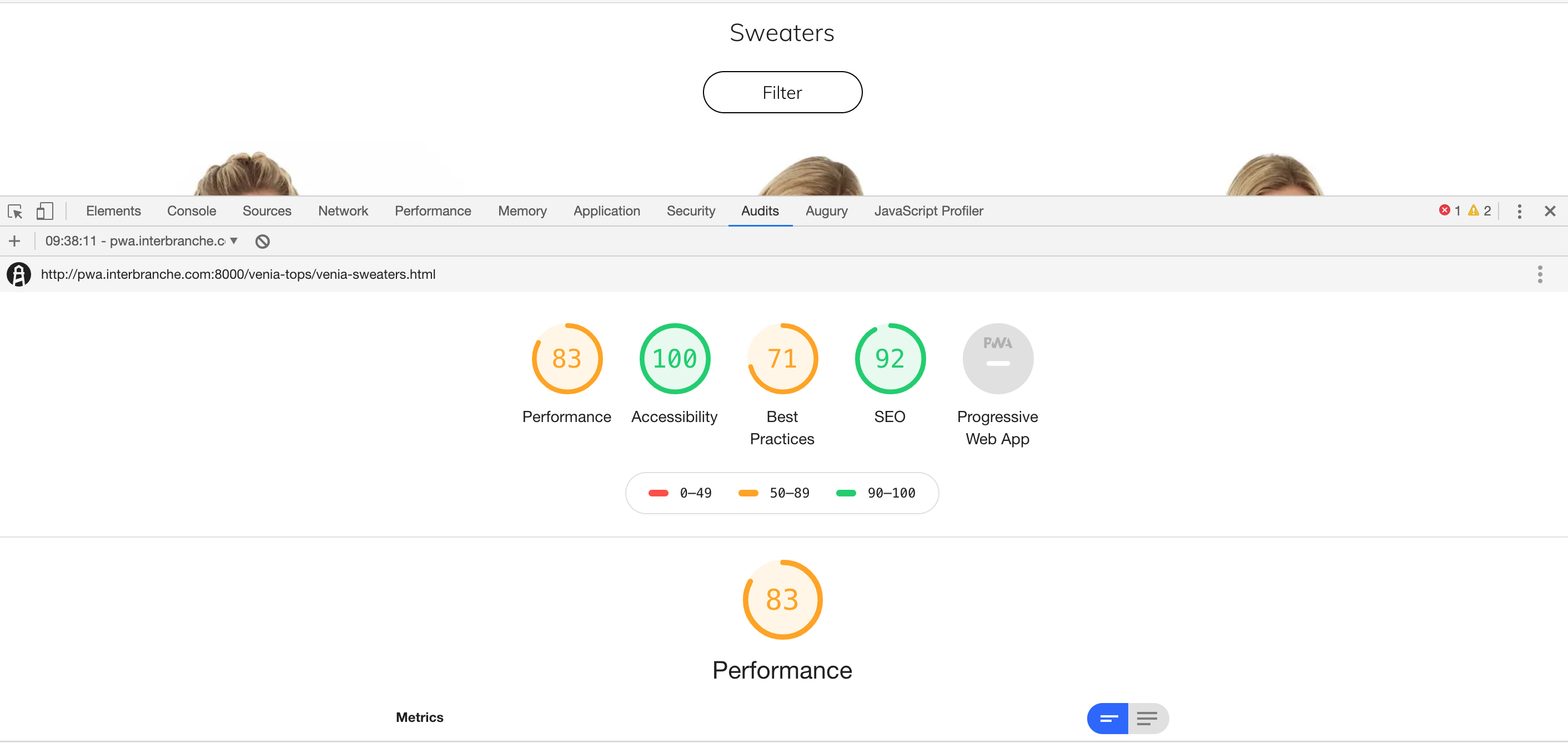The image size is (1568, 743).
Task: Select the Performance panel tab
Action: [x=432, y=210]
